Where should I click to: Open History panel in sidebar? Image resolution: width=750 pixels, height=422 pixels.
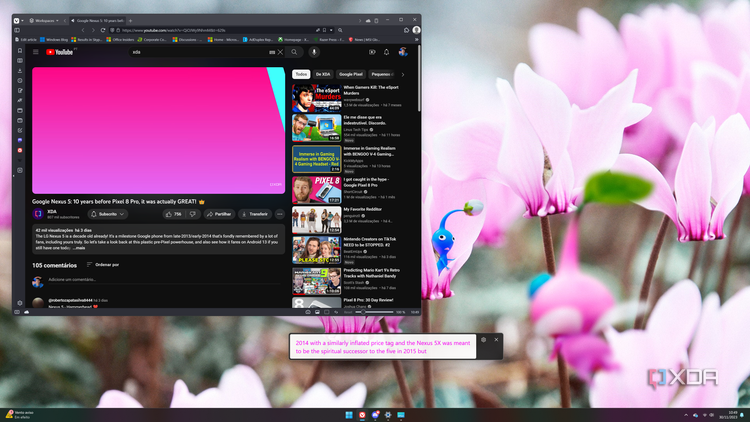[x=20, y=81]
